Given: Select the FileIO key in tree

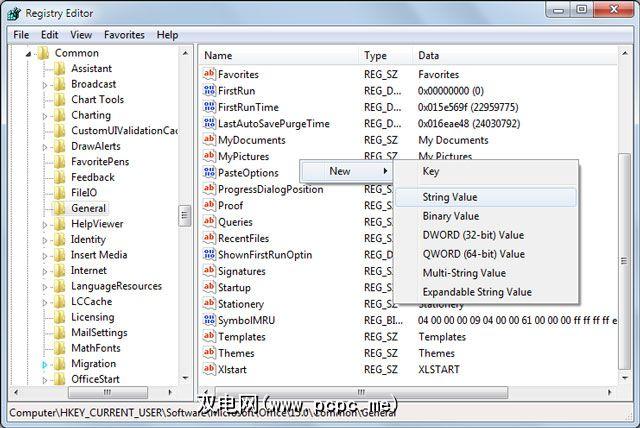Looking at the screenshot, I should point(84,193).
